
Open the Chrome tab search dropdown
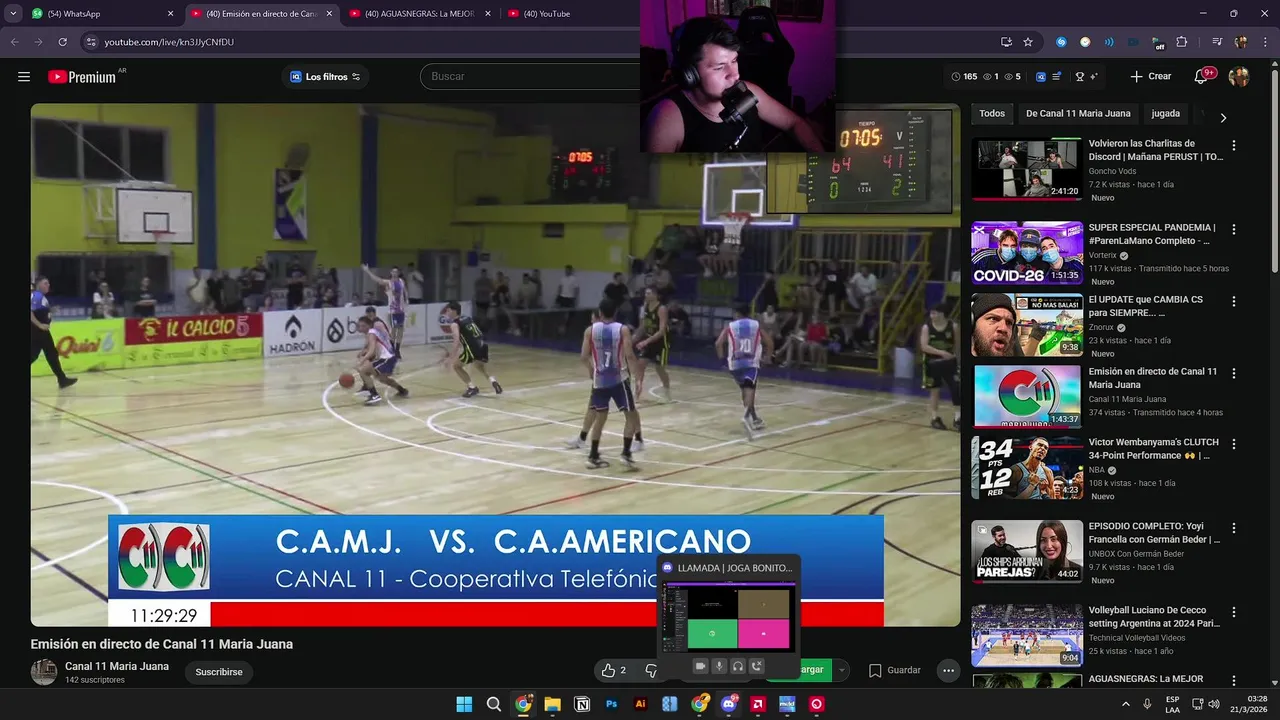click(x=13, y=14)
